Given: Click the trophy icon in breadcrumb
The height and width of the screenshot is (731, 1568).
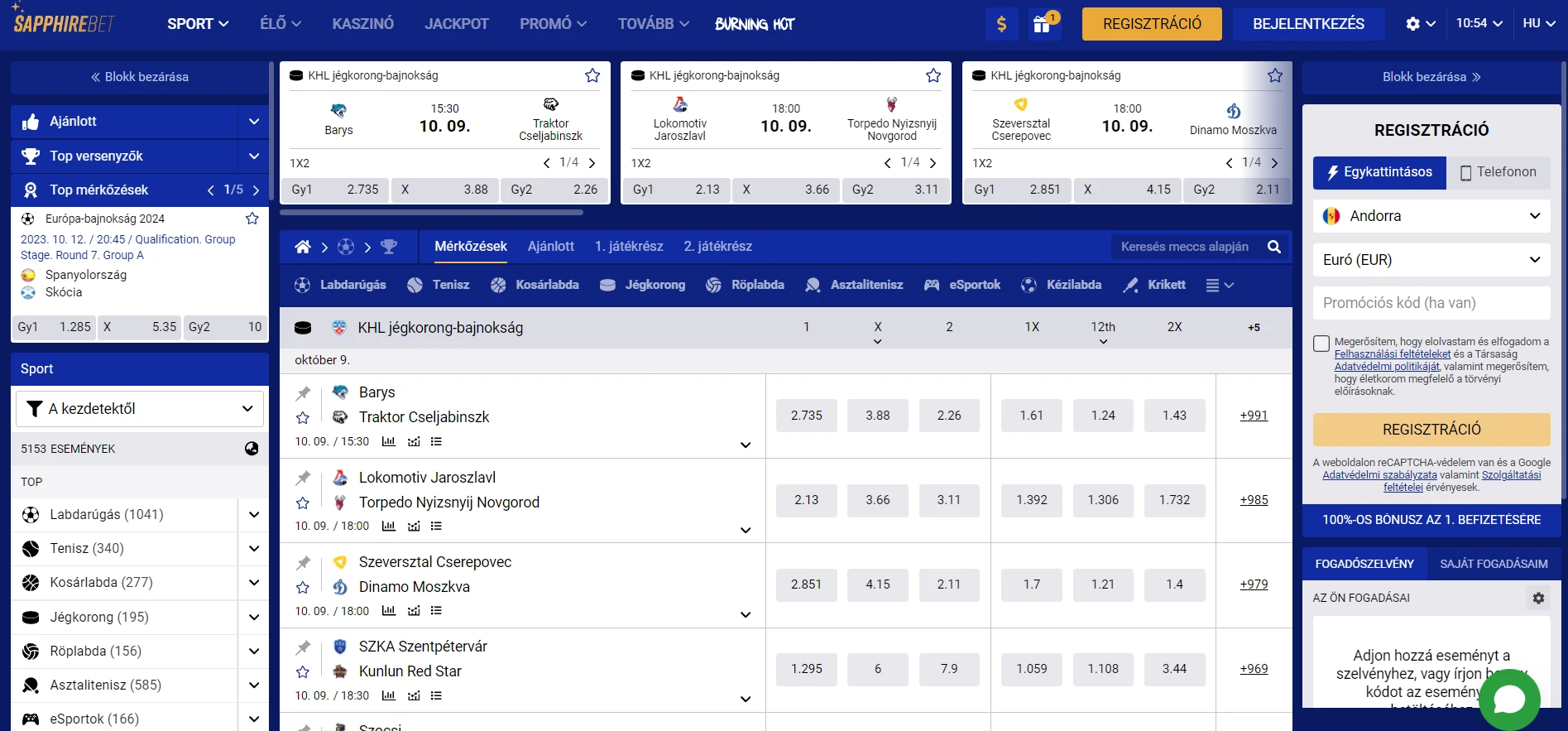Looking at the screenshot, I should click(389, 247).
